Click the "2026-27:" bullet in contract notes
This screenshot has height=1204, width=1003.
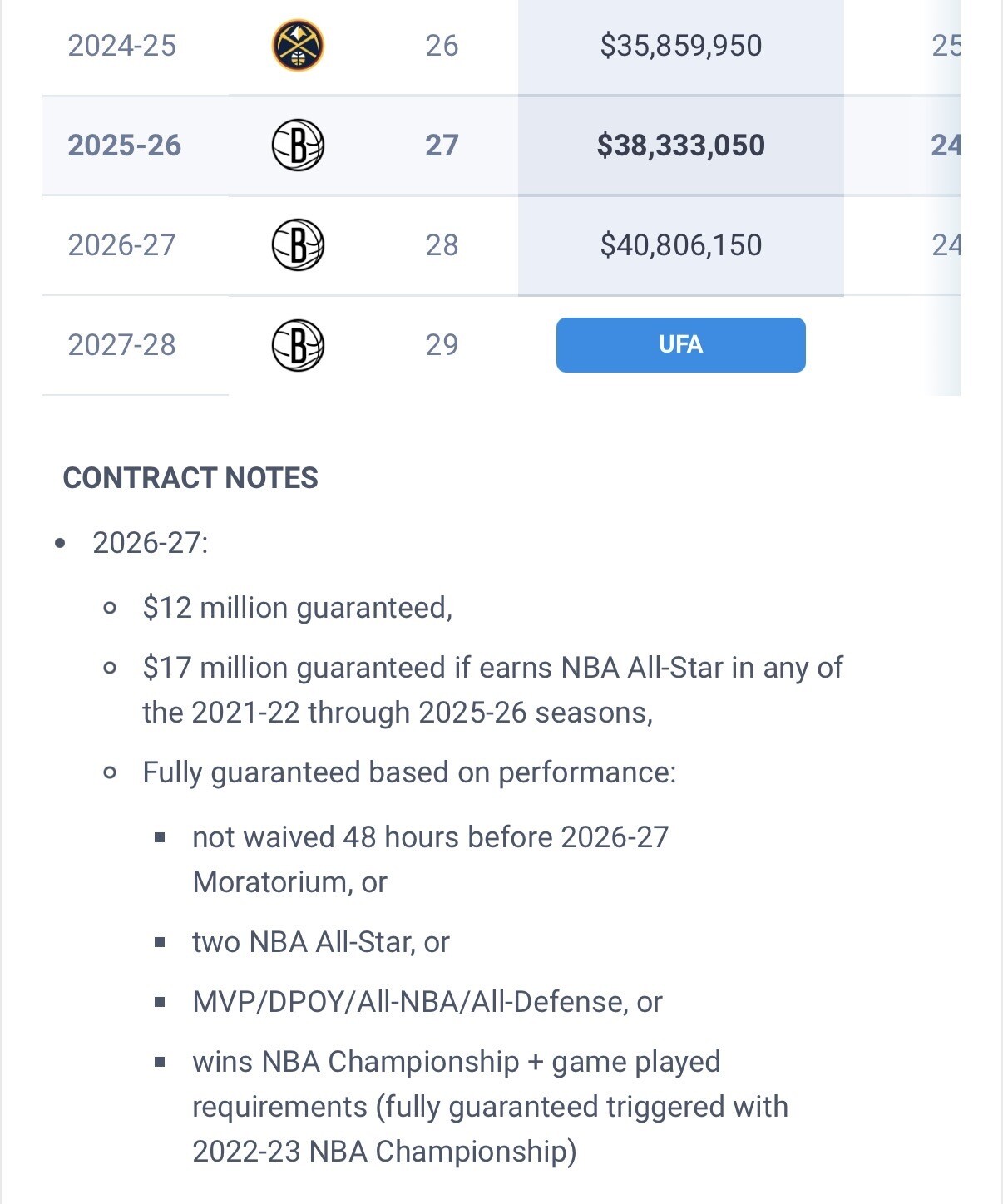151,543
